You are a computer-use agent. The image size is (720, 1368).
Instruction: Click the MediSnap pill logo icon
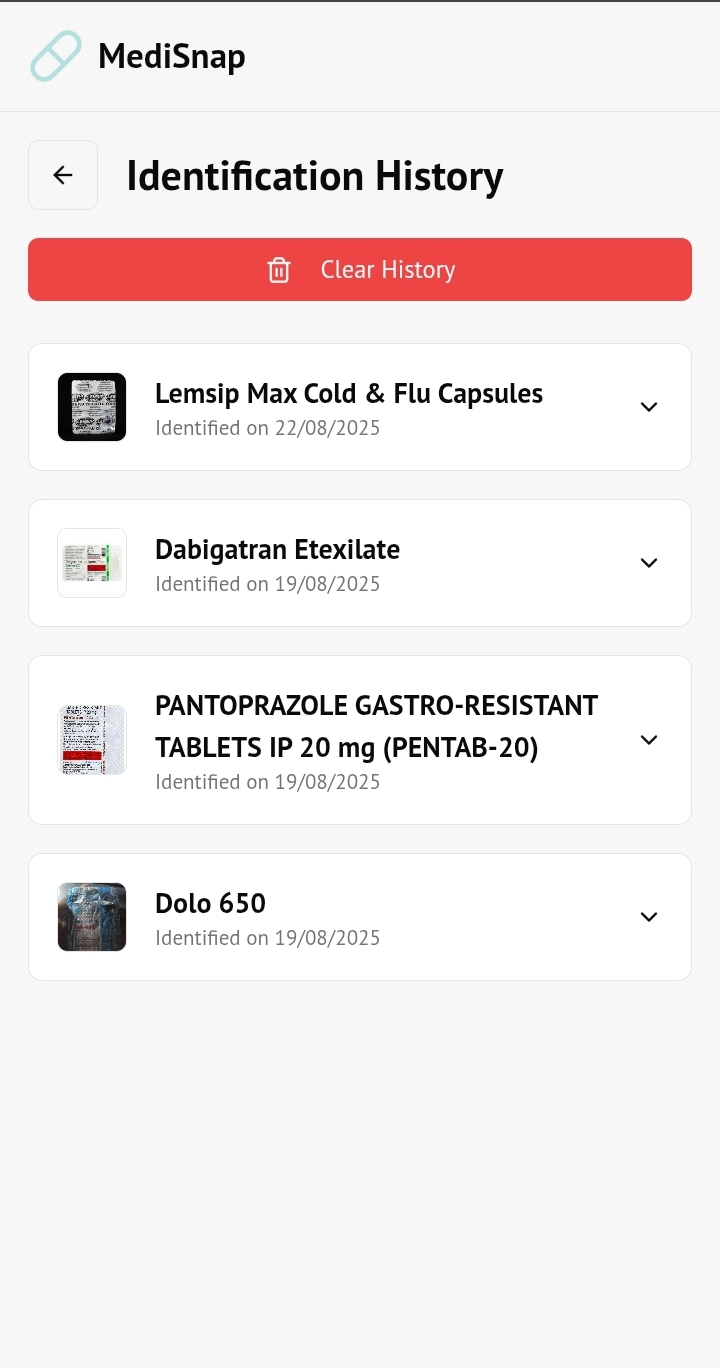click(x=56, y=56)
